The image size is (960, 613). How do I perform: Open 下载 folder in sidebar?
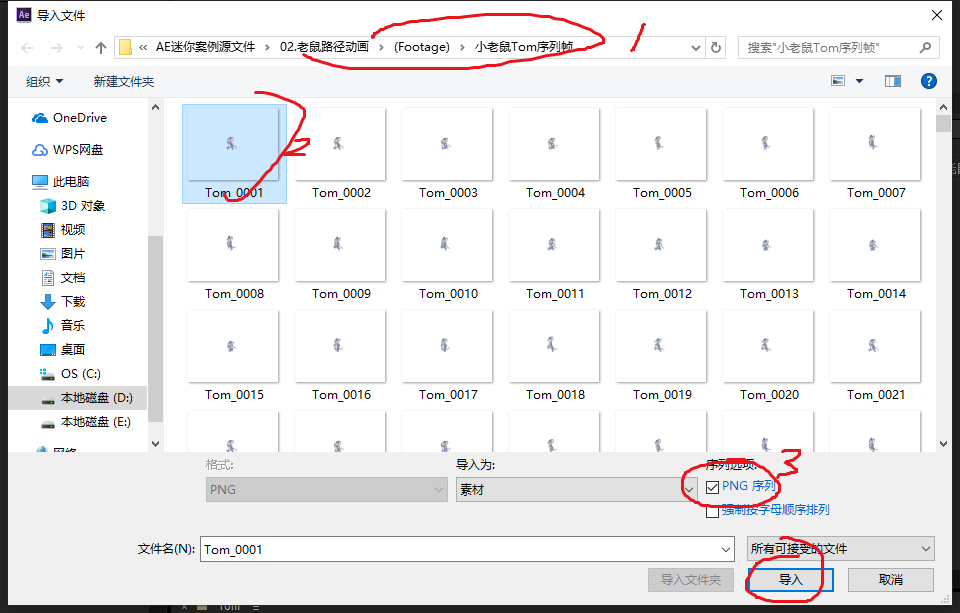(x=62, y=301)
